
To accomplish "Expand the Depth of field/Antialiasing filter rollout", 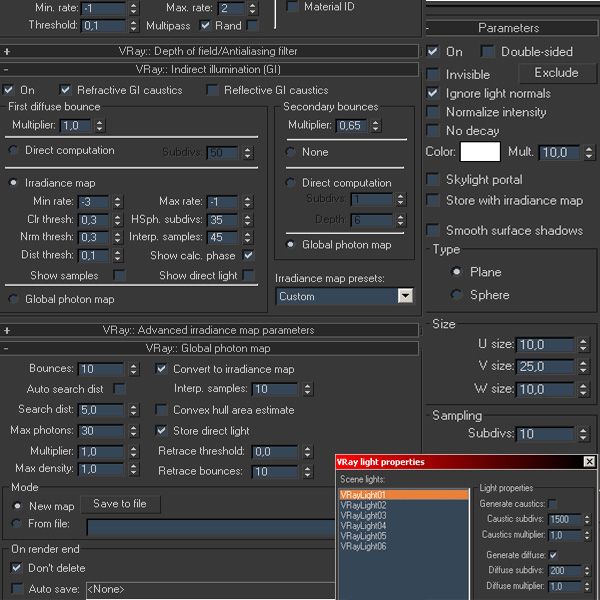I will 209,51.
